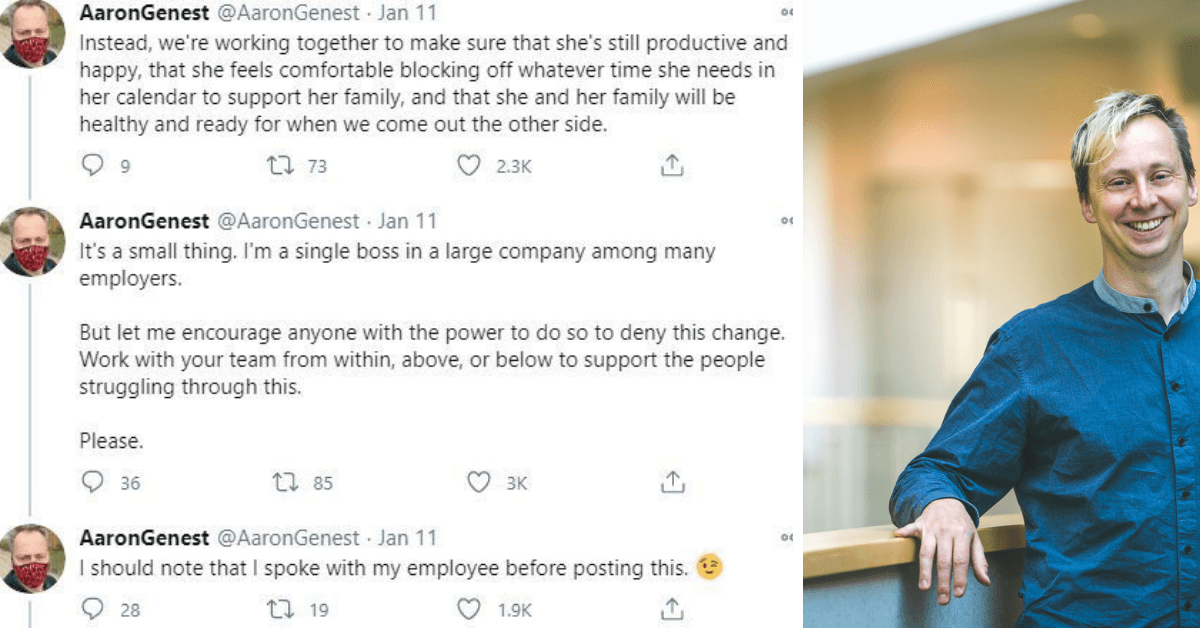Screen dimensions: 1200x628
Task: Open more options on the first tweet
Action: (x=785, y=12)
